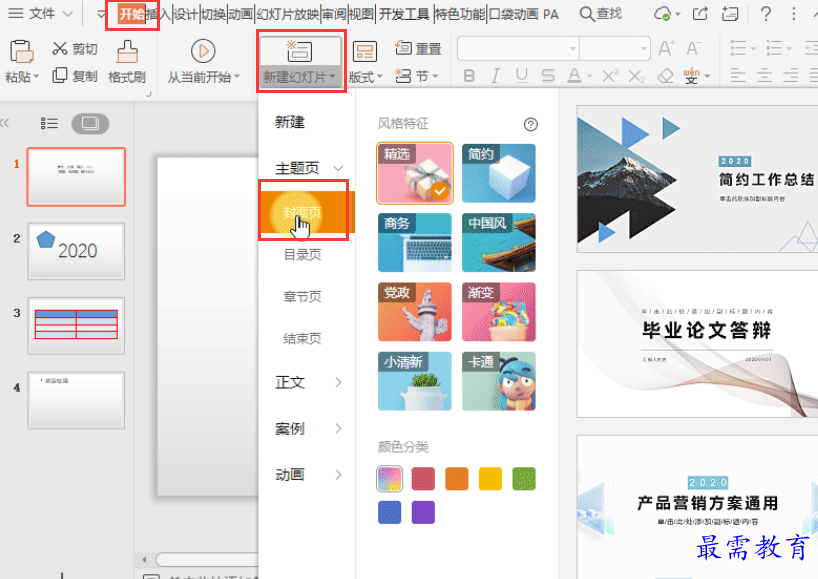The height and width of the screenshot is (579, 818).
Task: Click the Section (节) icon
Action: 403,76
